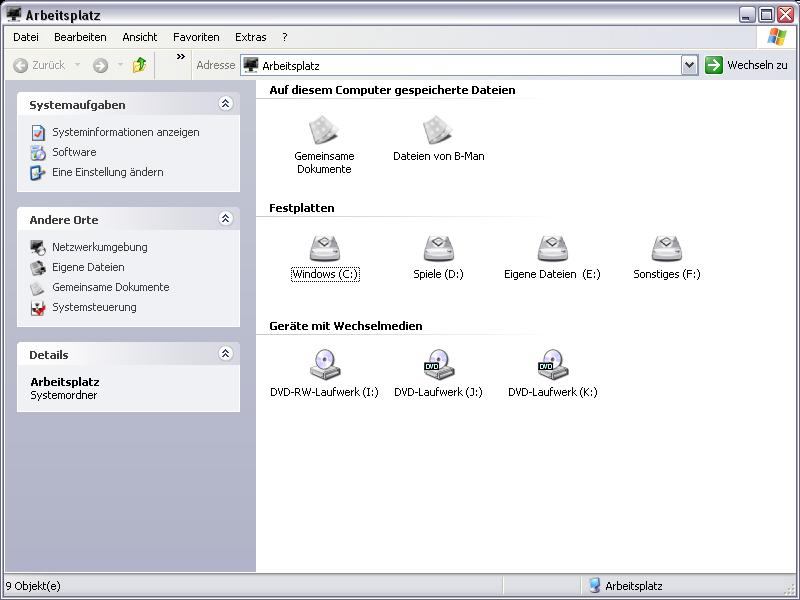Click the Auf diesem Computer gespeicherte Dateien header

392,90
